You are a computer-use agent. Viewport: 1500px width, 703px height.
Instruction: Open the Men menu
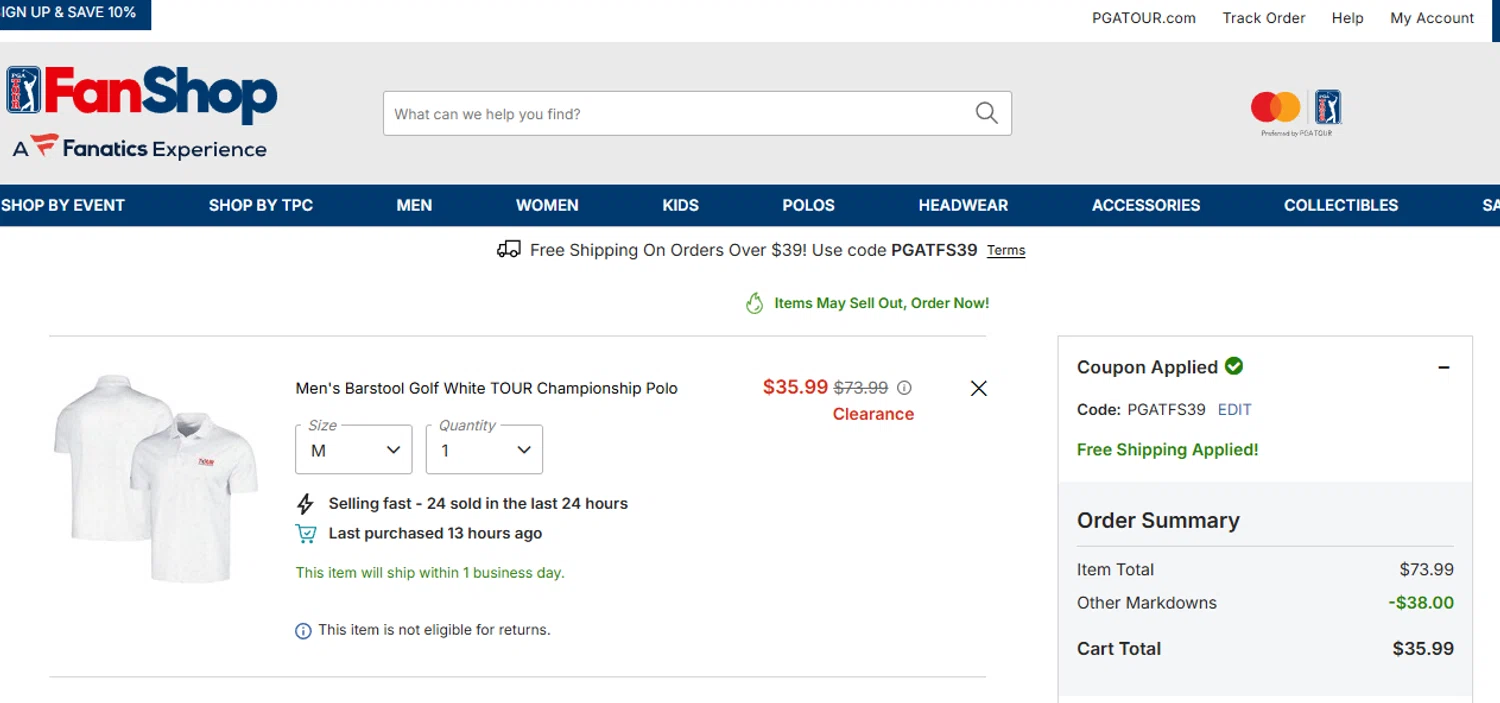click(x=414, y=205)
